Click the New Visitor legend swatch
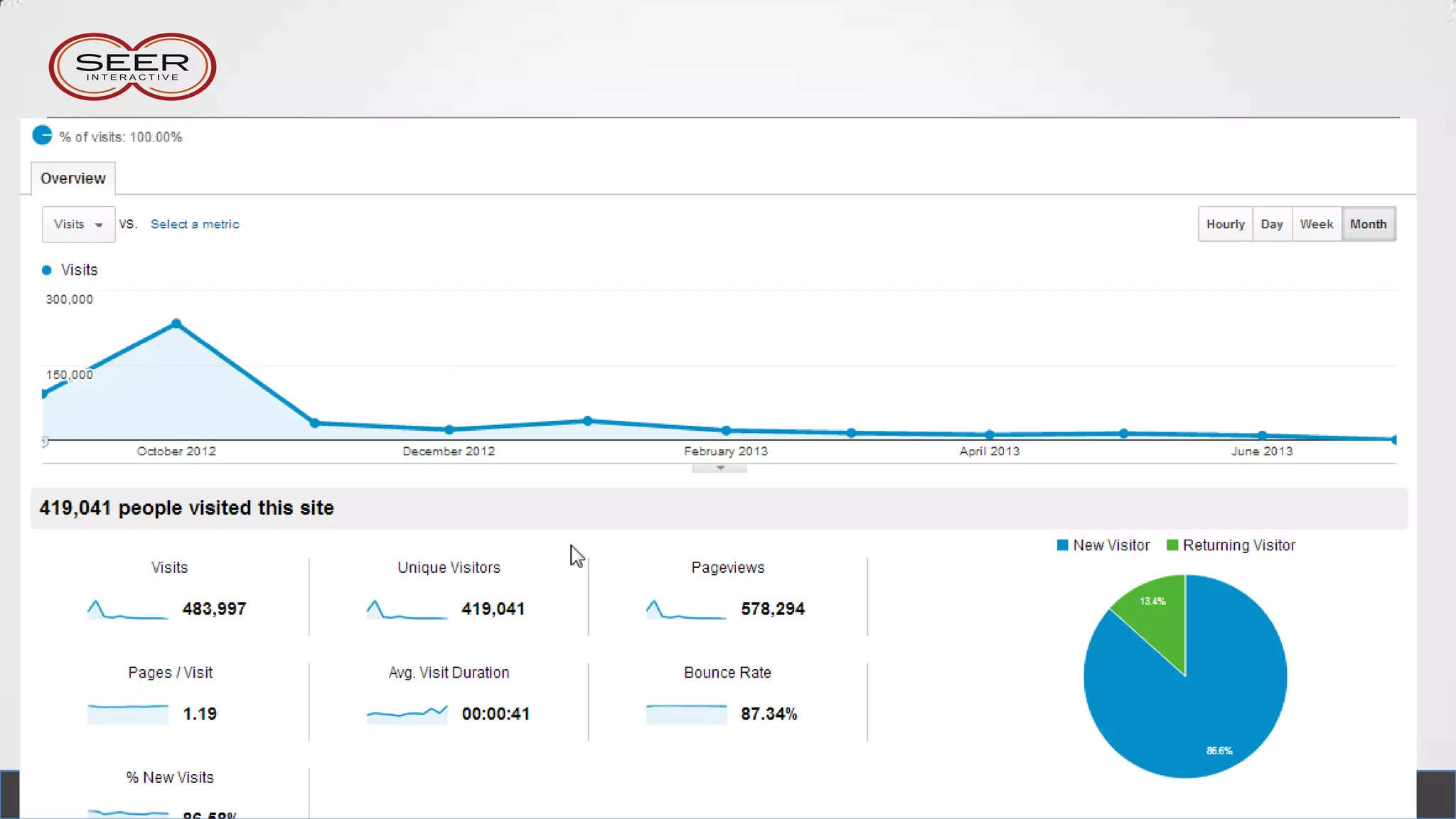 coord(1063,545)
